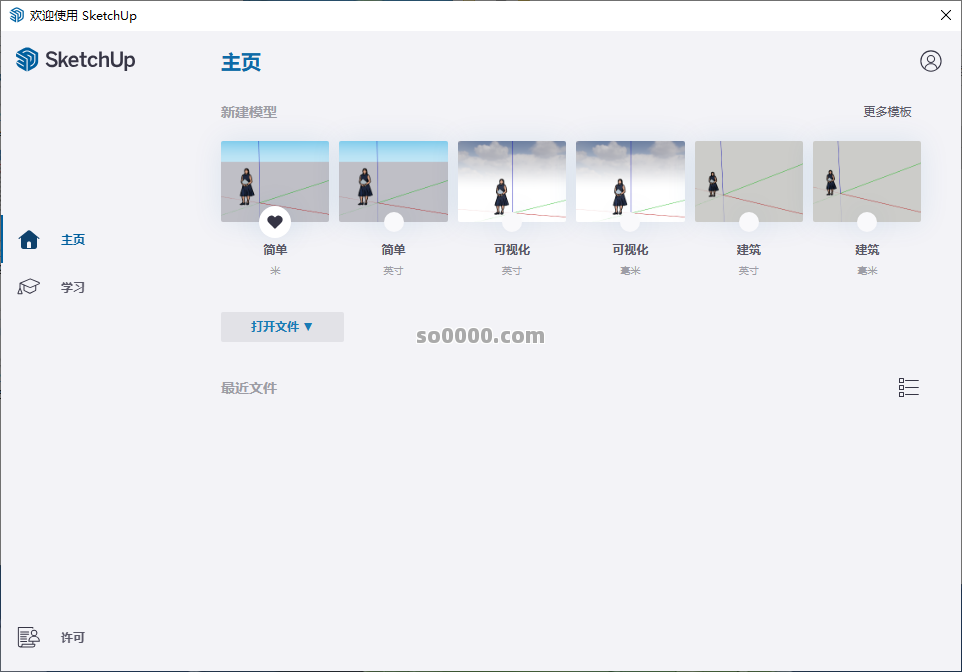
Task: Click the welcome window title bar SketchUp icon
Action: 14,15
